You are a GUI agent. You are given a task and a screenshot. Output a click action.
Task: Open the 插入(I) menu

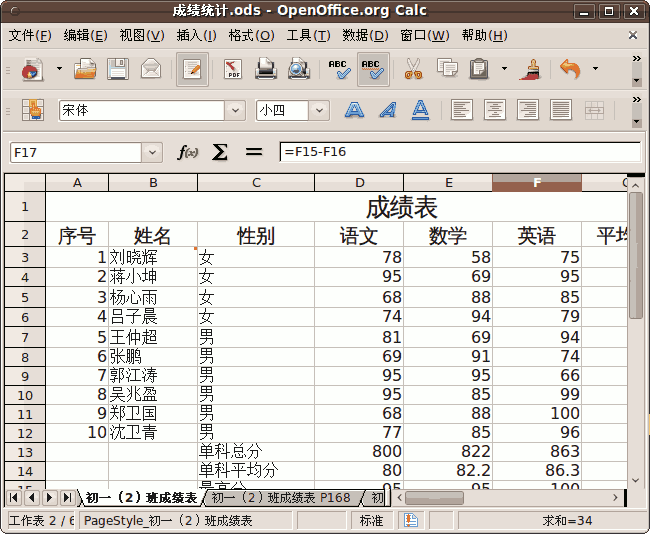pos(196,35)
